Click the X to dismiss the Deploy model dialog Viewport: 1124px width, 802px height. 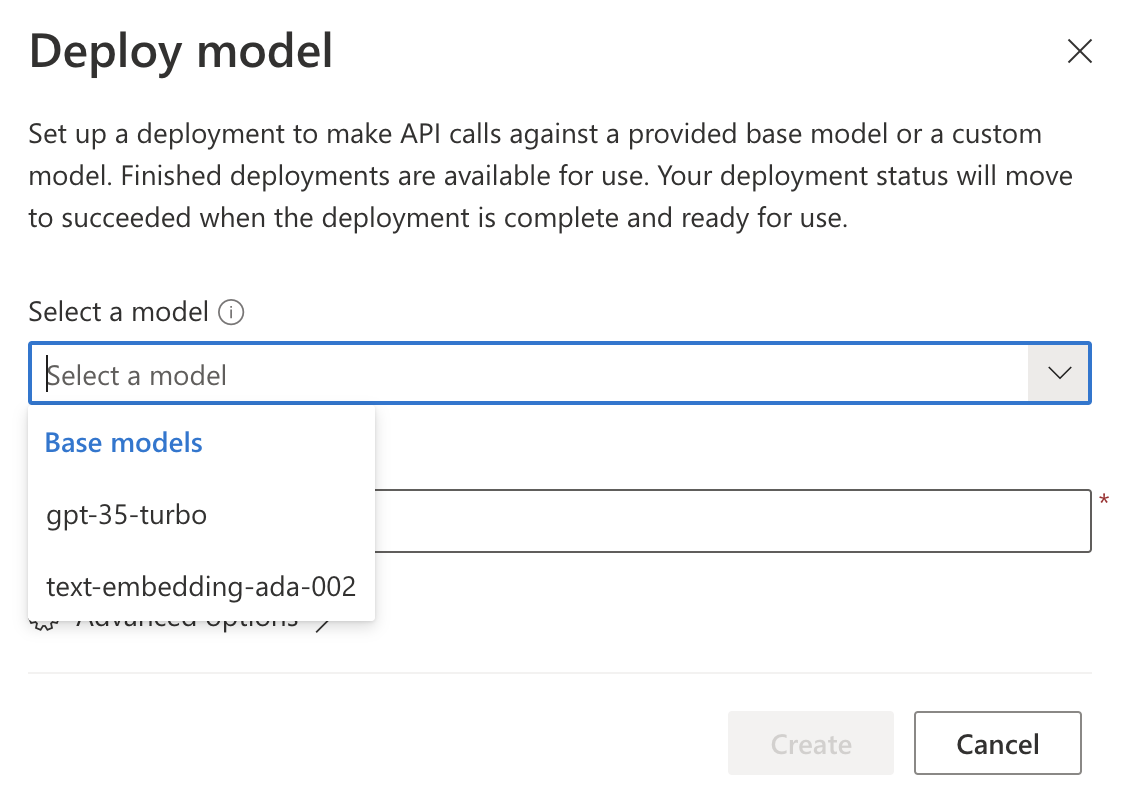tap(1080, 51)
